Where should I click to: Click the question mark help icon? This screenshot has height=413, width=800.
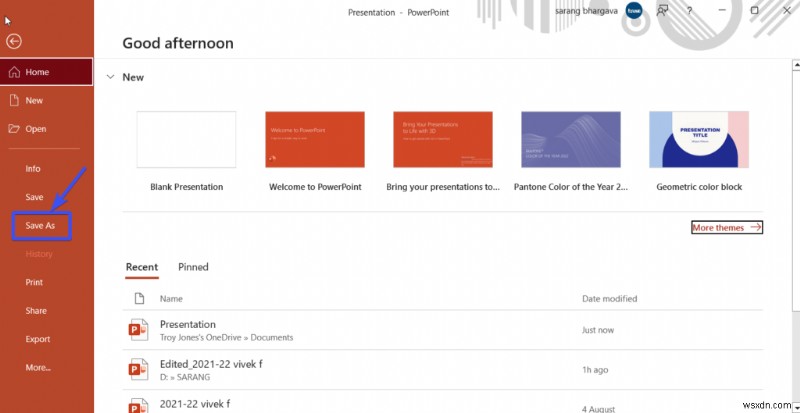689,10
